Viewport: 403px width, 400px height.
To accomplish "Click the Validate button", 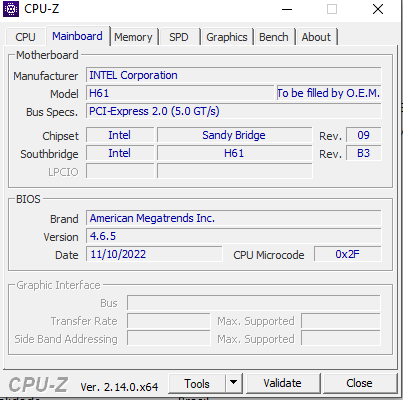I will click(282, 383).
